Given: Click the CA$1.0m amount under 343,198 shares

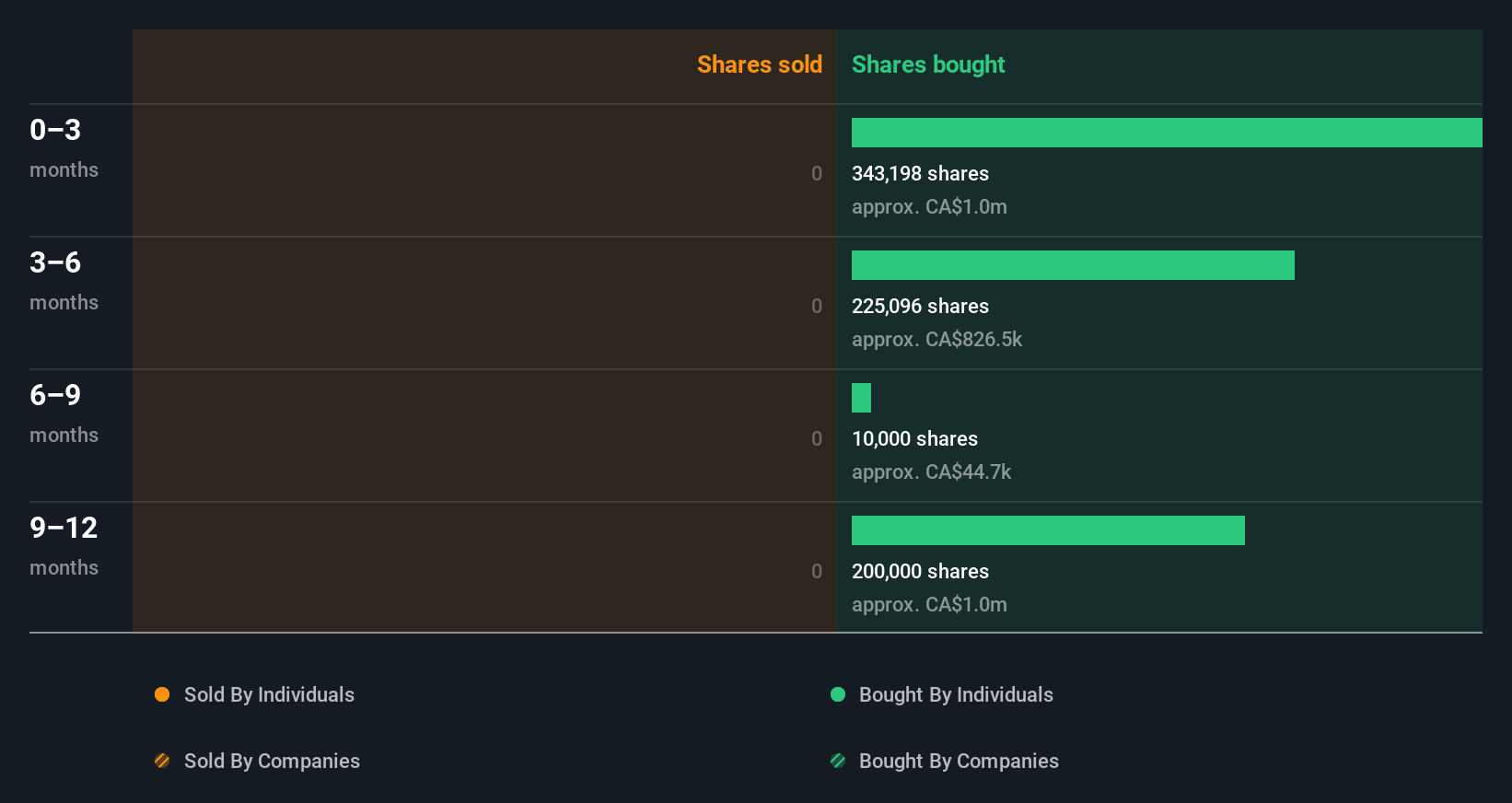Looking at the screenshot, I should (x=929, y=207).
